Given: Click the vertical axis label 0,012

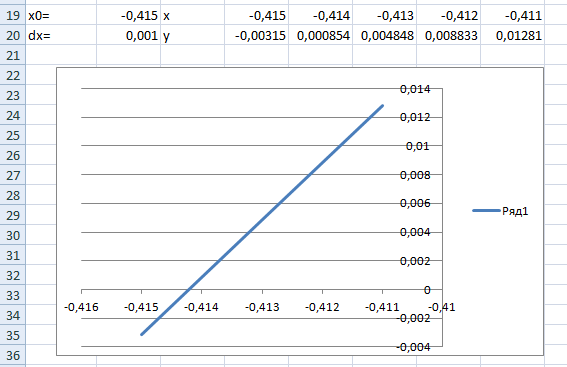Looking at the screenshot, I should coord(415,117).
